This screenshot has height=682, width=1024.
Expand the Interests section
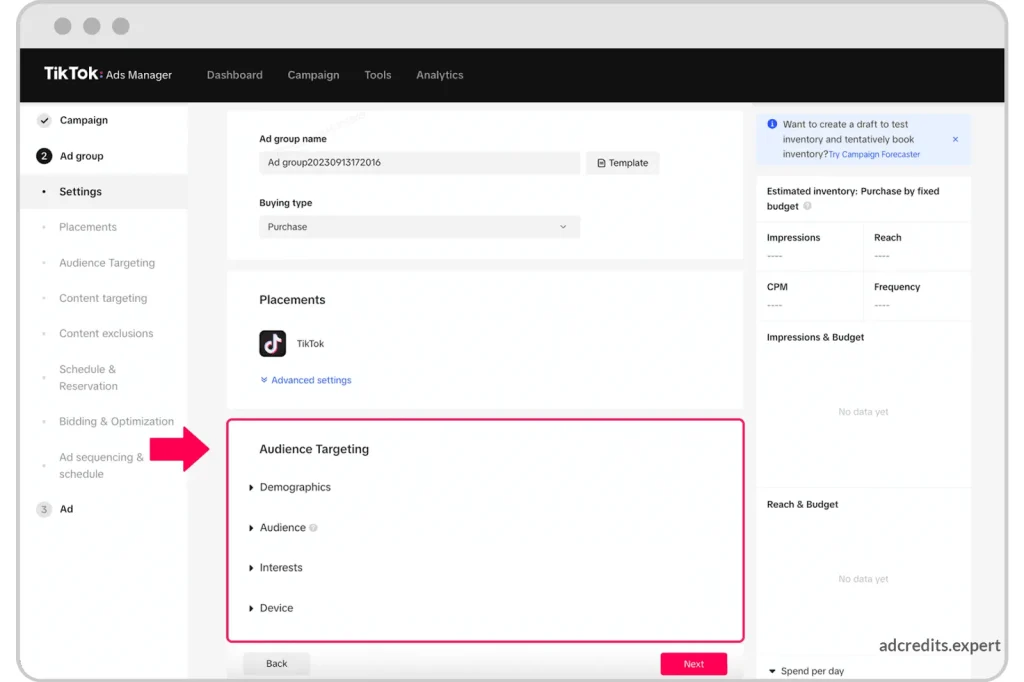280,568
